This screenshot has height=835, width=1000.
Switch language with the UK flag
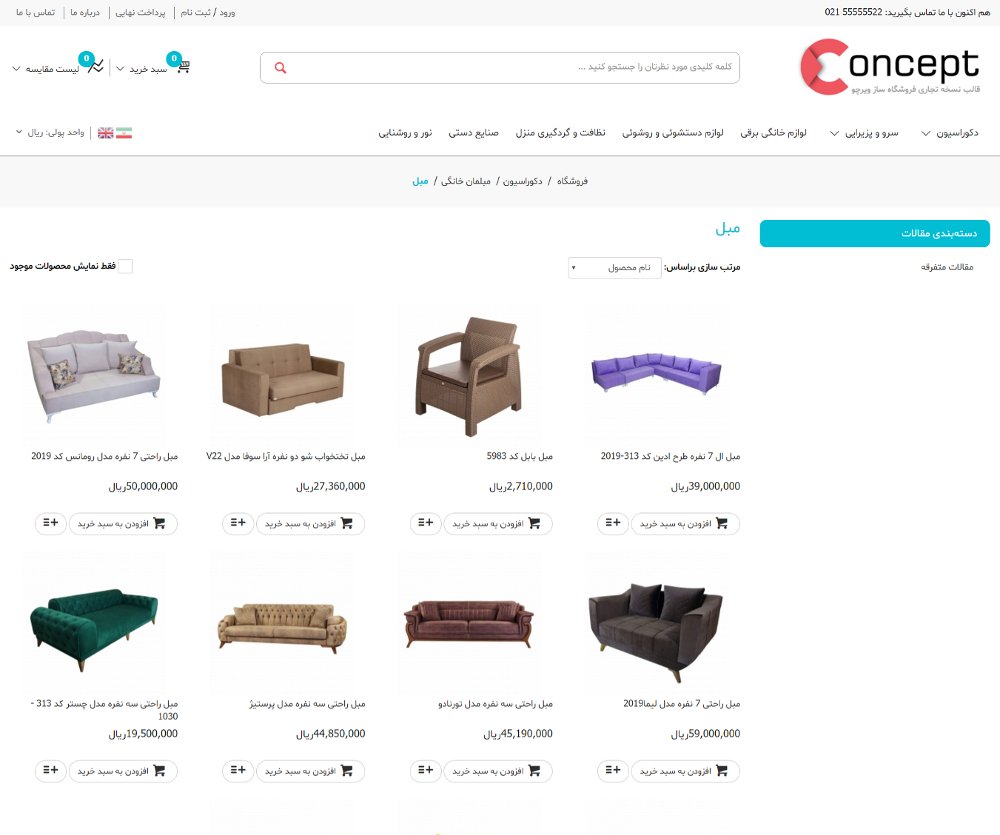pos(106,133)
